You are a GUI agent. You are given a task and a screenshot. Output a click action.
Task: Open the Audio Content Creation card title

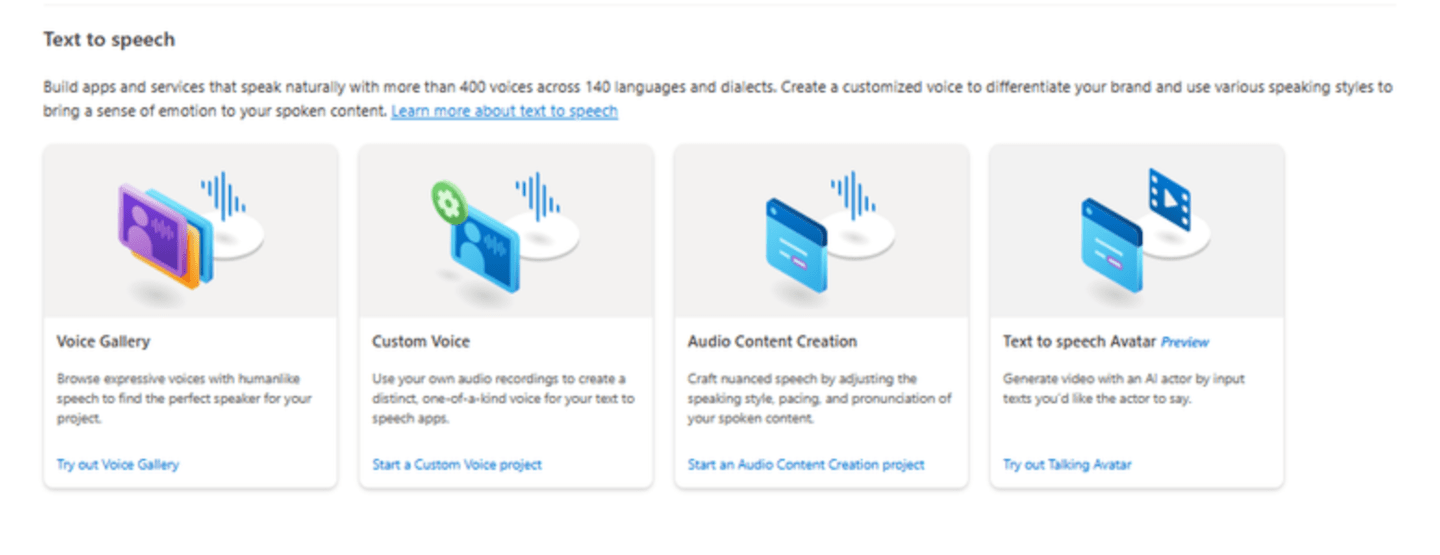point(772,341)
